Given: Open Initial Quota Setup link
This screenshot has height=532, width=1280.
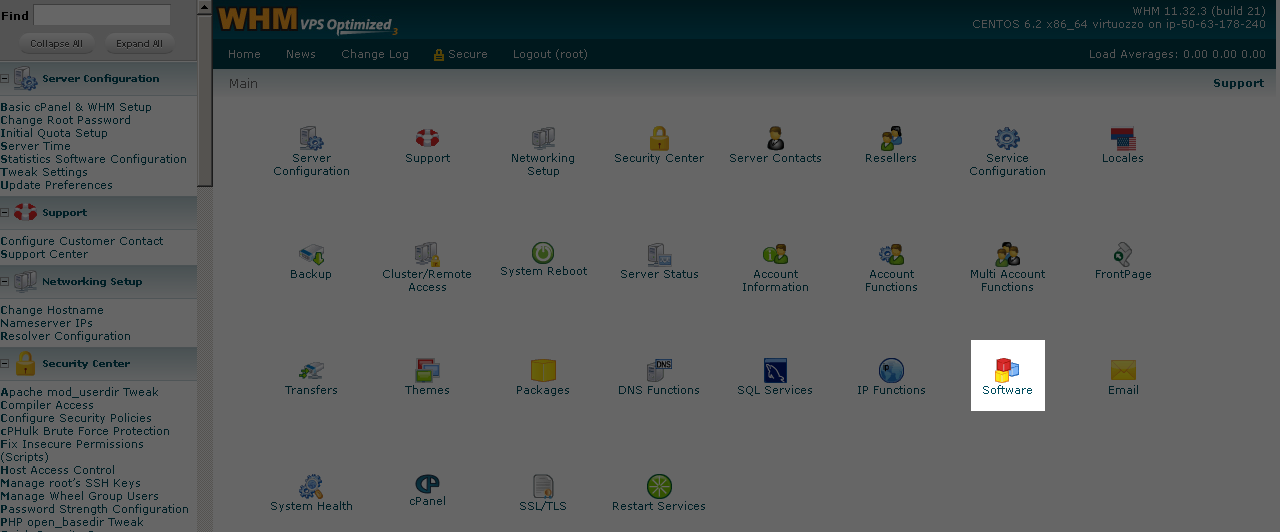Looking at the screenshot, I should 54,133.
